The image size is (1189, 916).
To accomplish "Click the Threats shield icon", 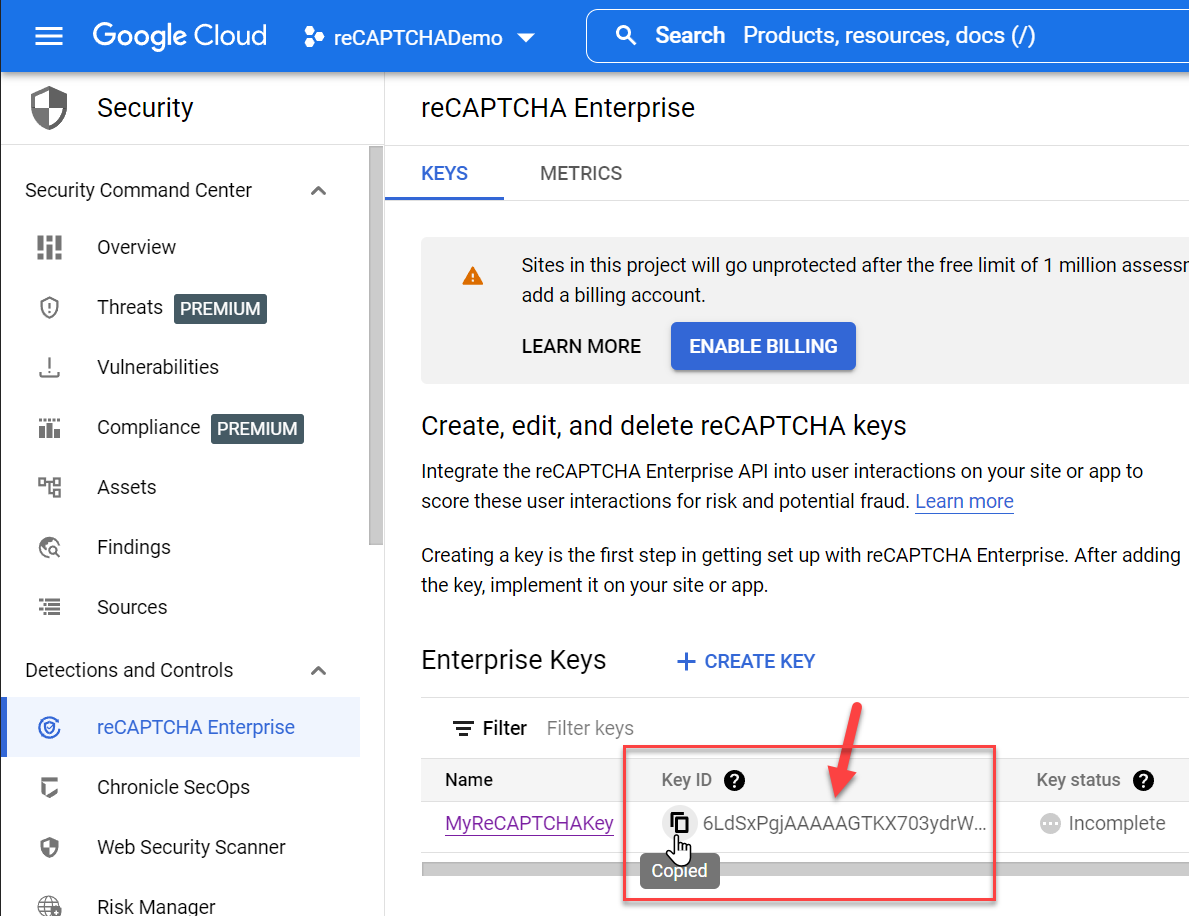I will click(49, 307).
